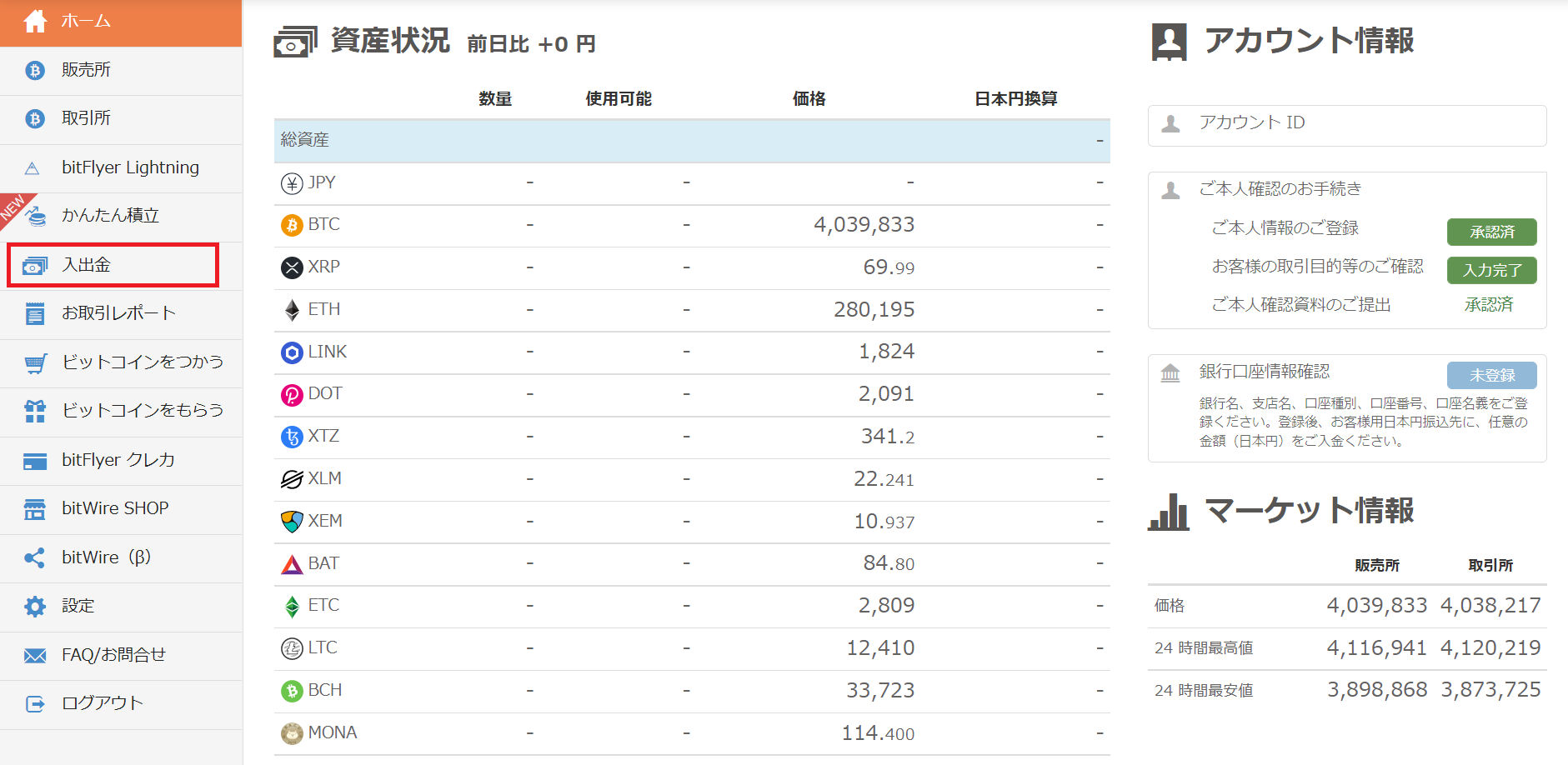Screen dimensions: 1568x765
Task: Select ビットコインをつかう menu entry
Action: 121,363
